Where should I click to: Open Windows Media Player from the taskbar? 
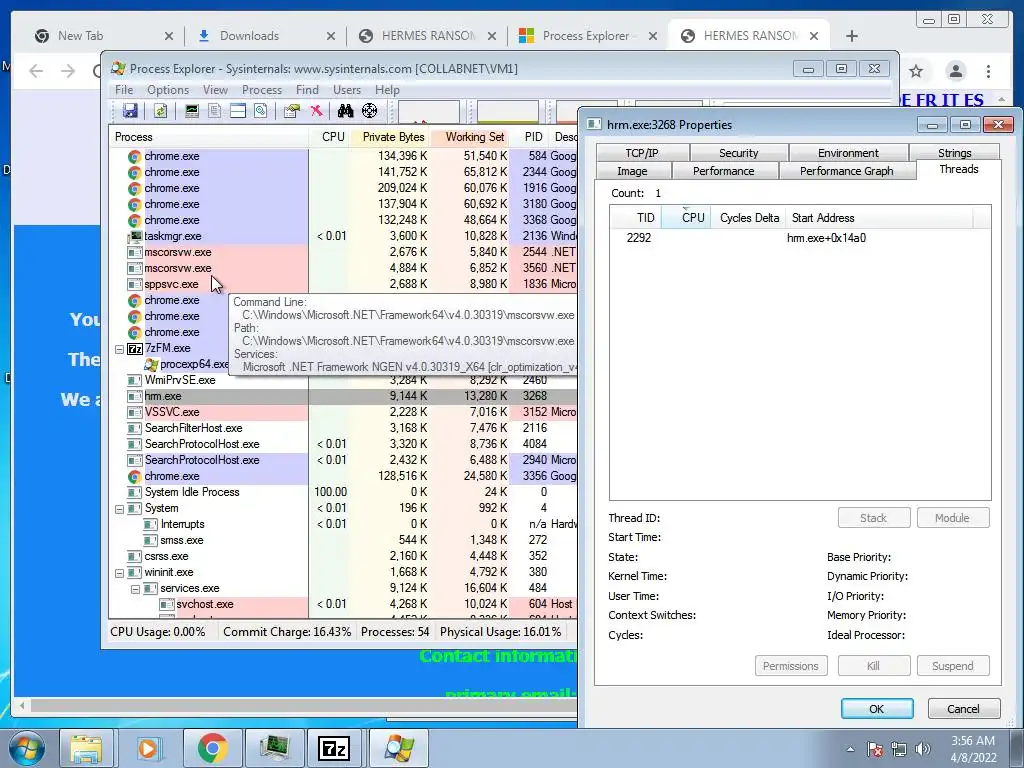pyautogui.click(x=148, y=748)
